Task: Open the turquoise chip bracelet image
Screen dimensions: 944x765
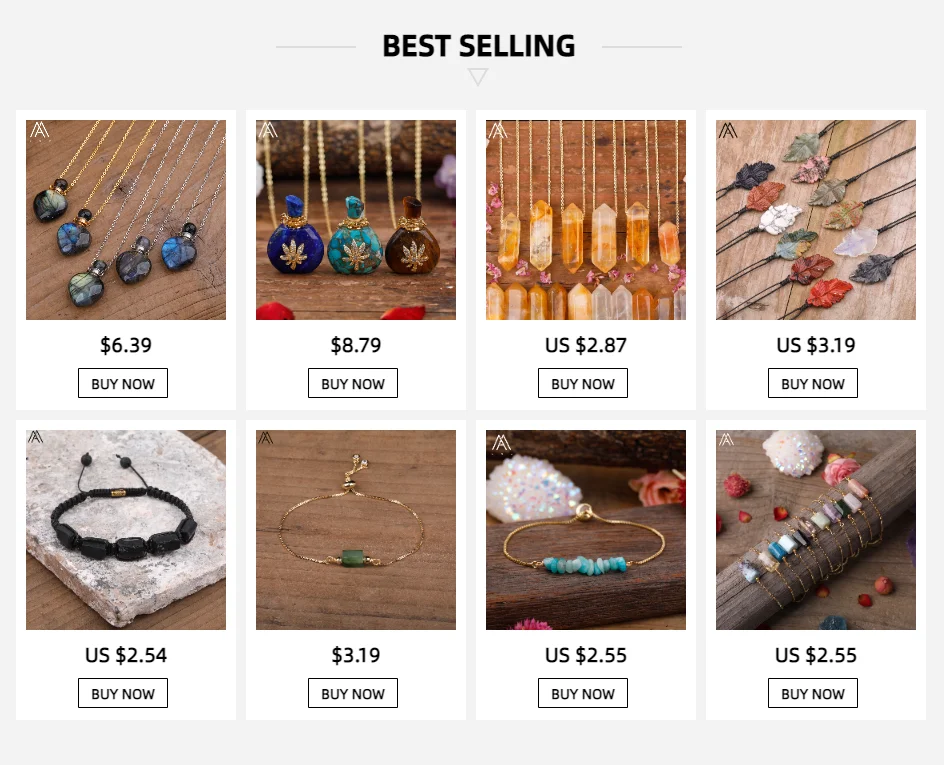Action: [586, 530]
